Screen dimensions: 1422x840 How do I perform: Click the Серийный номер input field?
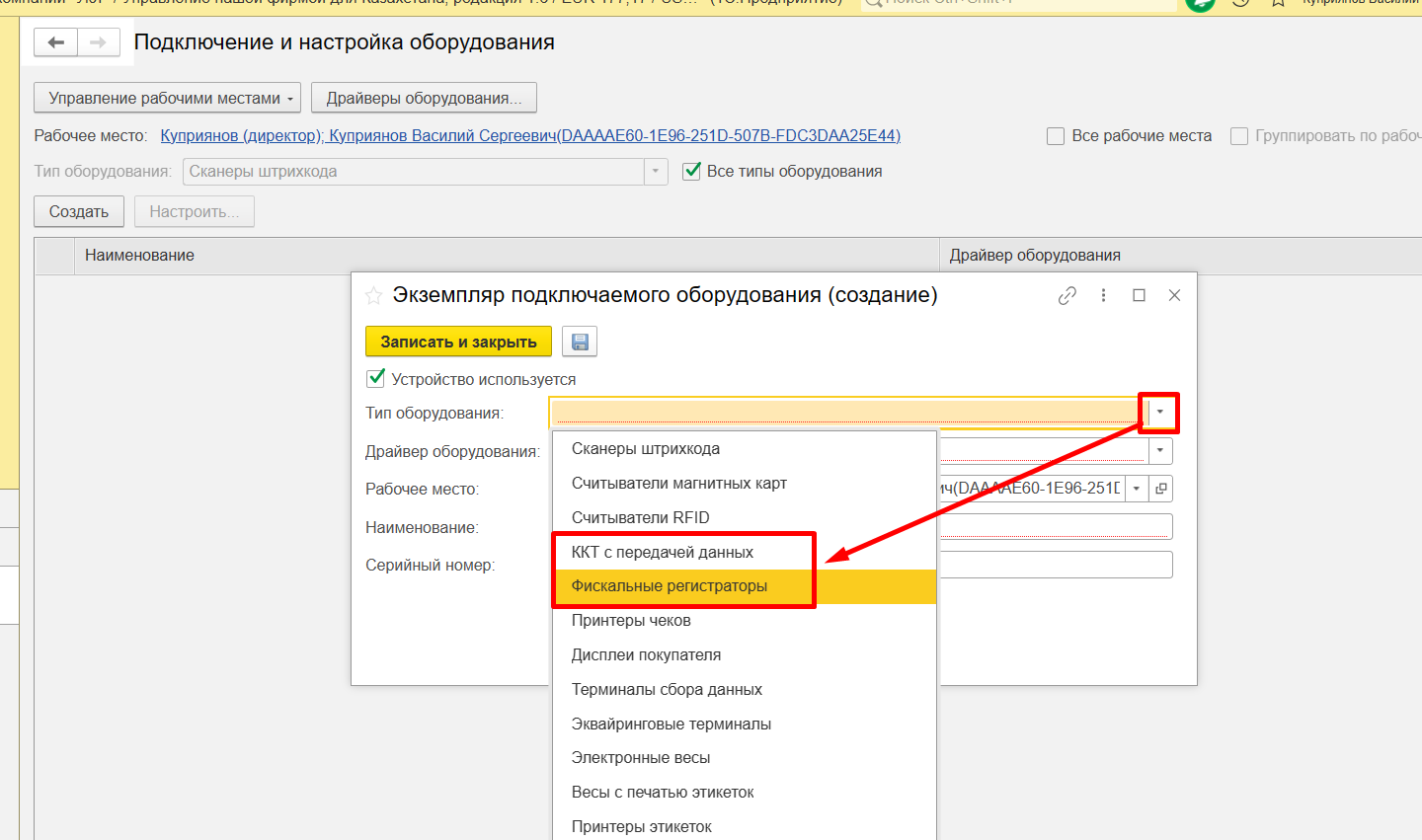click(x=1055, y=565)
